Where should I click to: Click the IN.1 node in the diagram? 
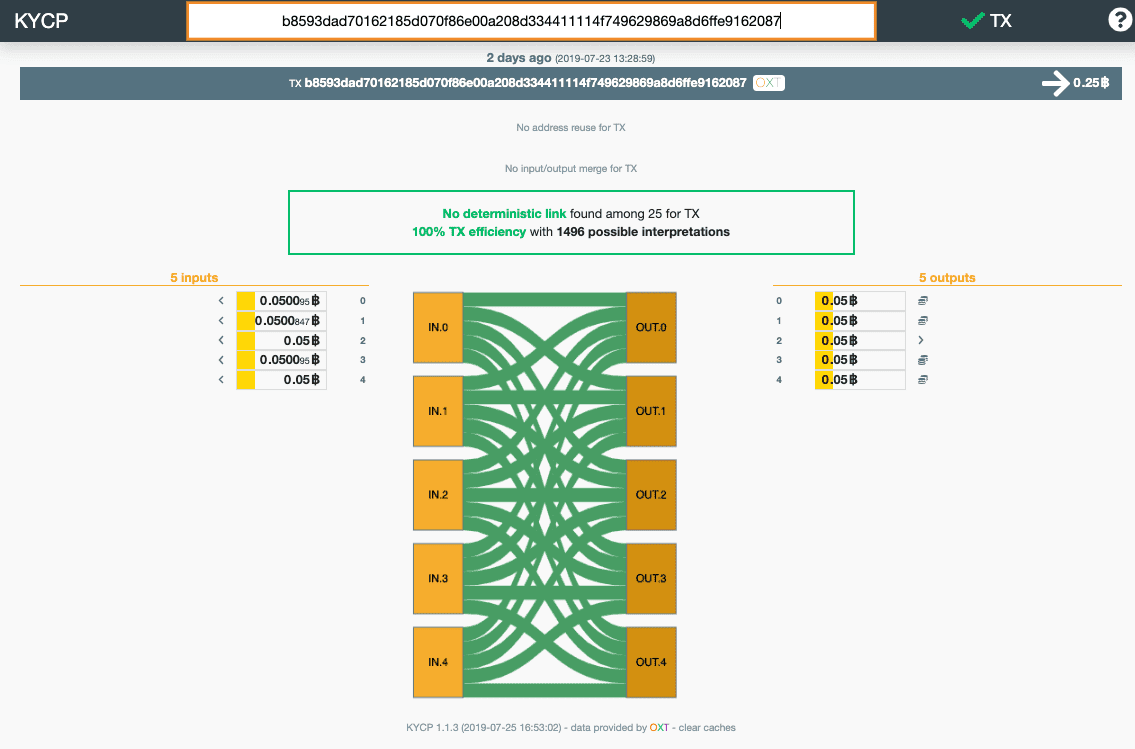click(438, 411)
